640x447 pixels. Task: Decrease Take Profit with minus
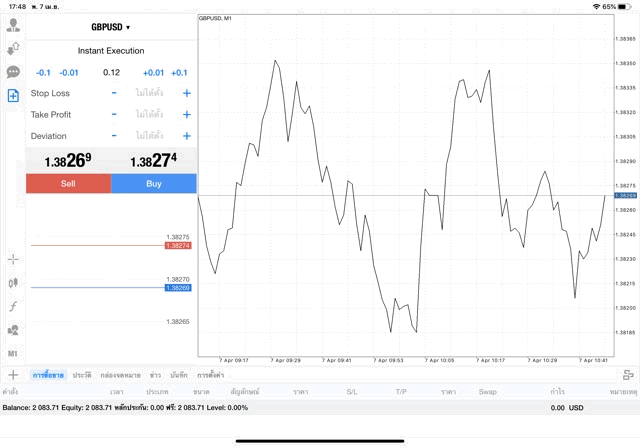click(x=114, y=115)
